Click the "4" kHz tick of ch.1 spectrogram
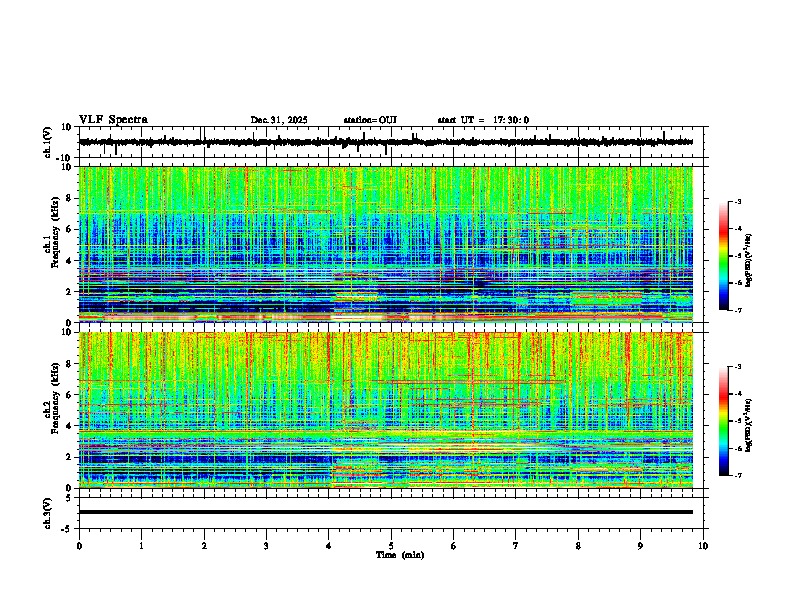 click(70, 261)
